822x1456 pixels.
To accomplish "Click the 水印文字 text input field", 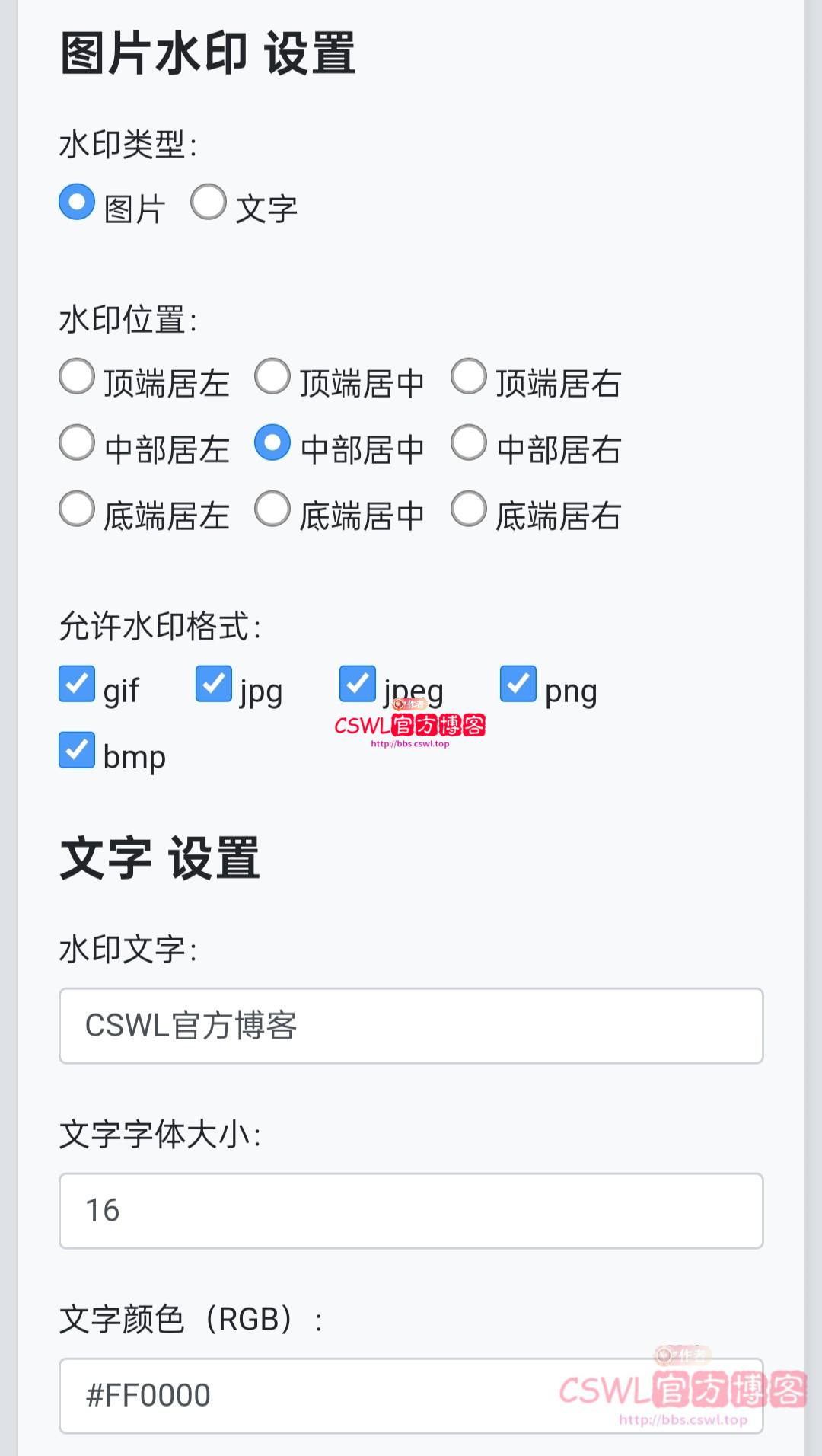I will pos(411,1026).
